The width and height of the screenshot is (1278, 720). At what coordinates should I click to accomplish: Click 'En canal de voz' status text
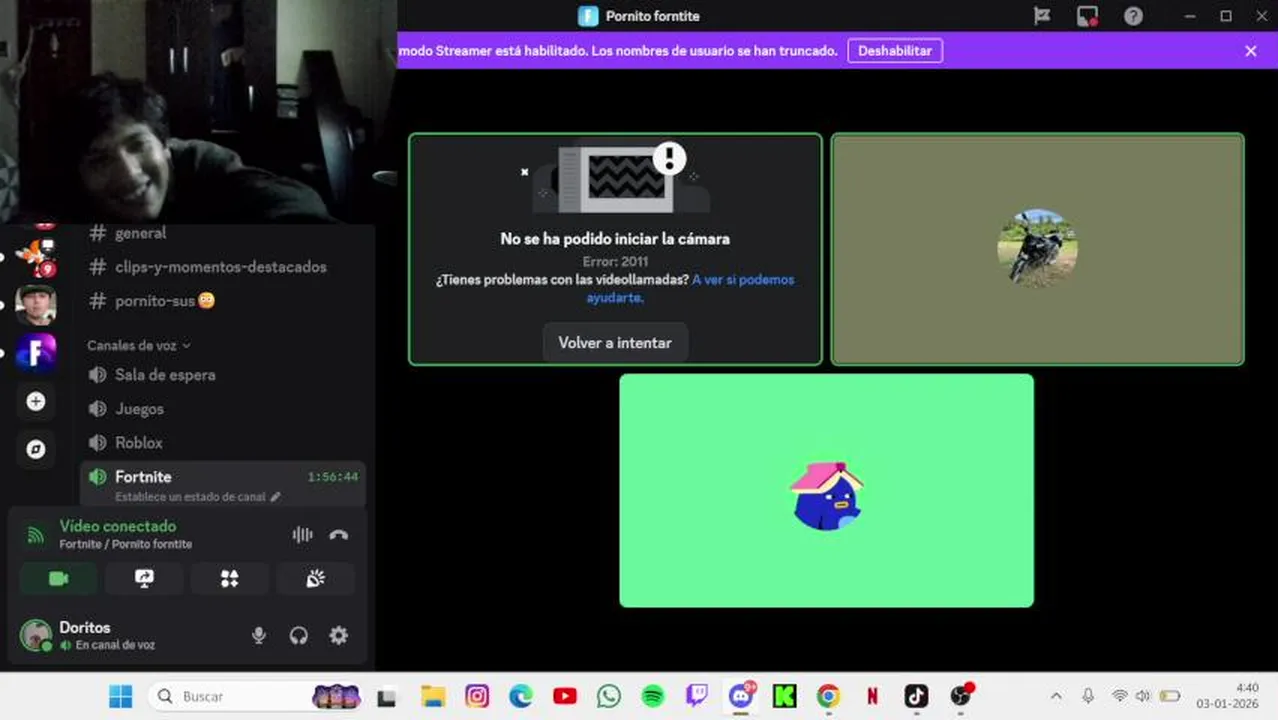(x=115, y=645)
